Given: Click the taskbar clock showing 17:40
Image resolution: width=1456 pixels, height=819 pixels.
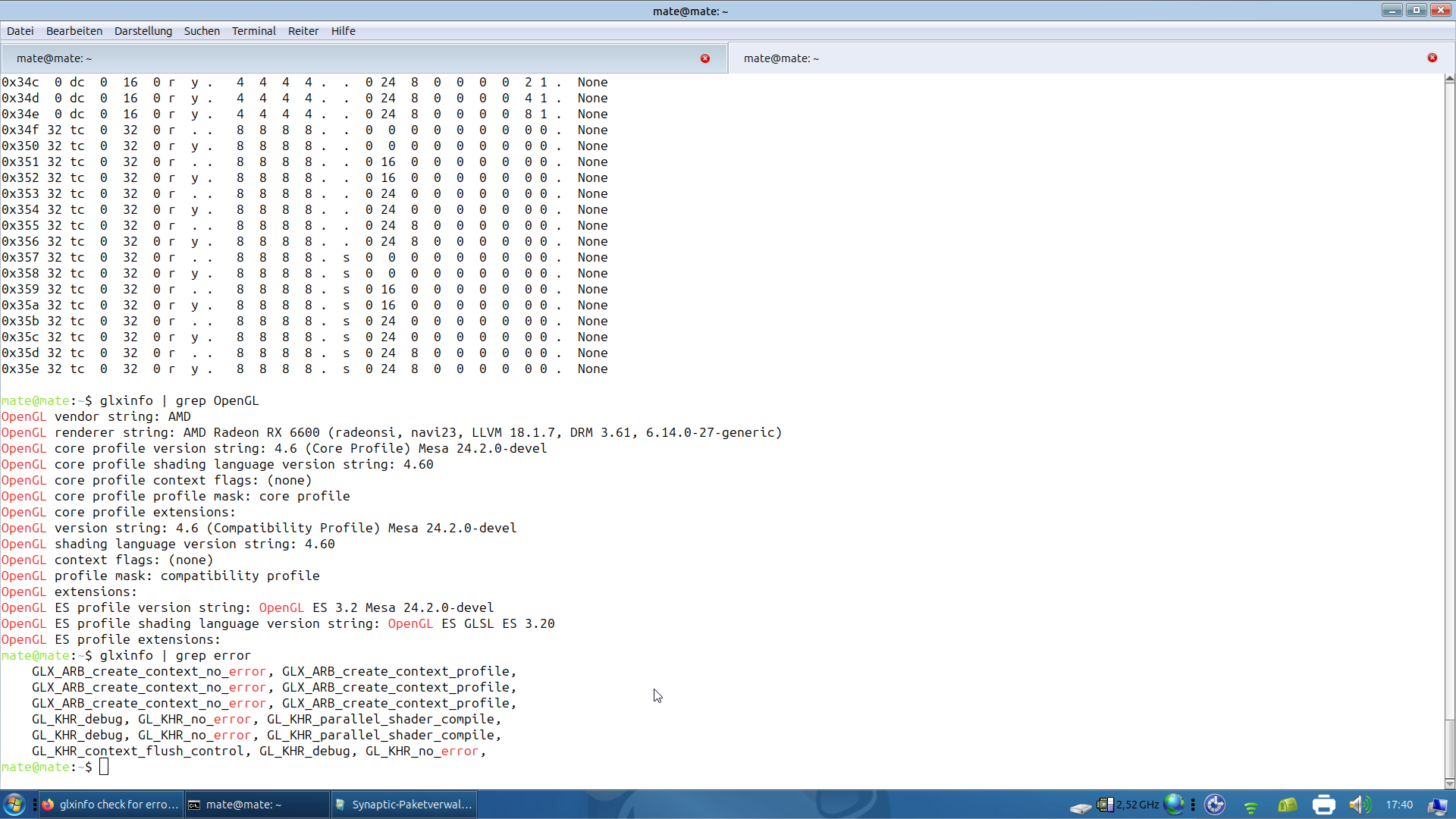Looking at the screenshot, I should point(1398,805).
